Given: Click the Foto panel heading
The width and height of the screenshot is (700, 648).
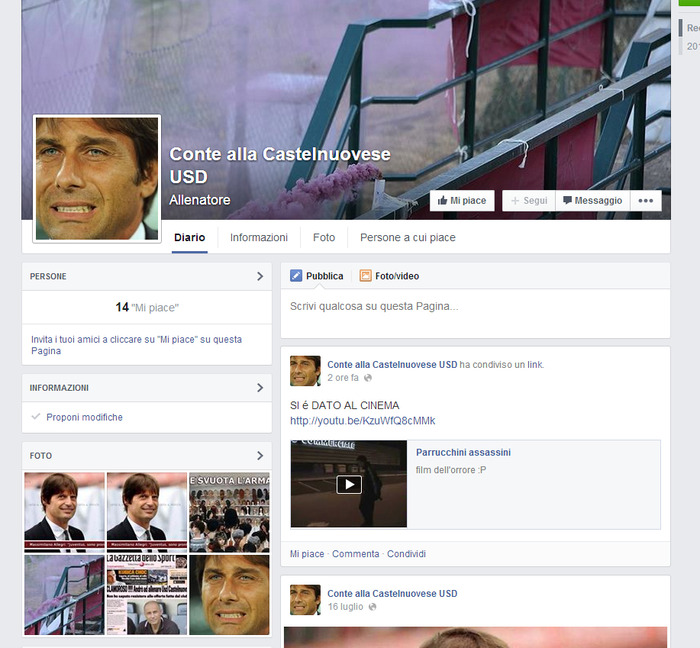Looking at the screenshot, I should pos(41,456).
